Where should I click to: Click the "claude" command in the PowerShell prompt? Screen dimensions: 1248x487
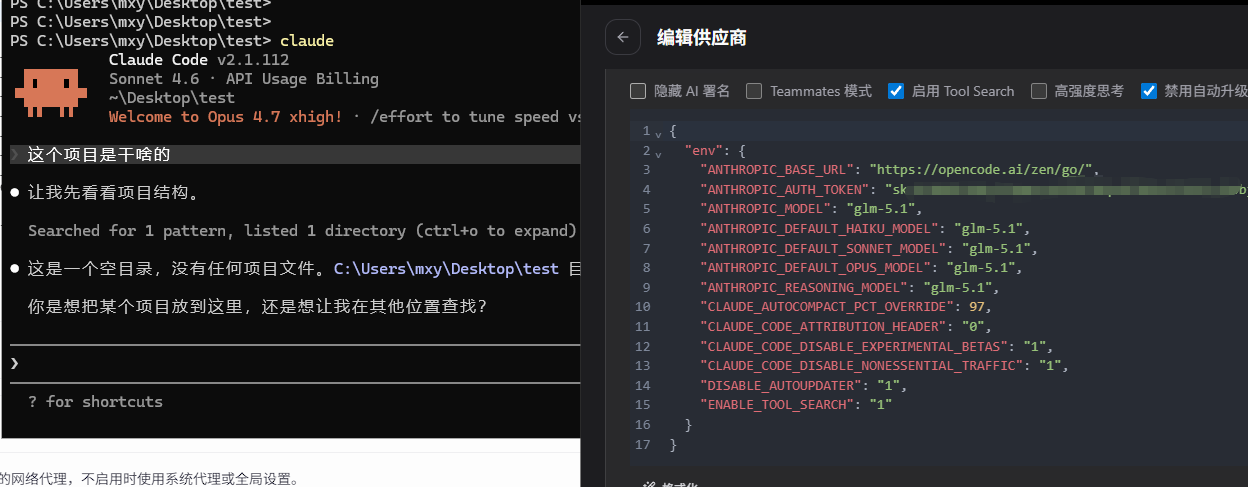307,41
